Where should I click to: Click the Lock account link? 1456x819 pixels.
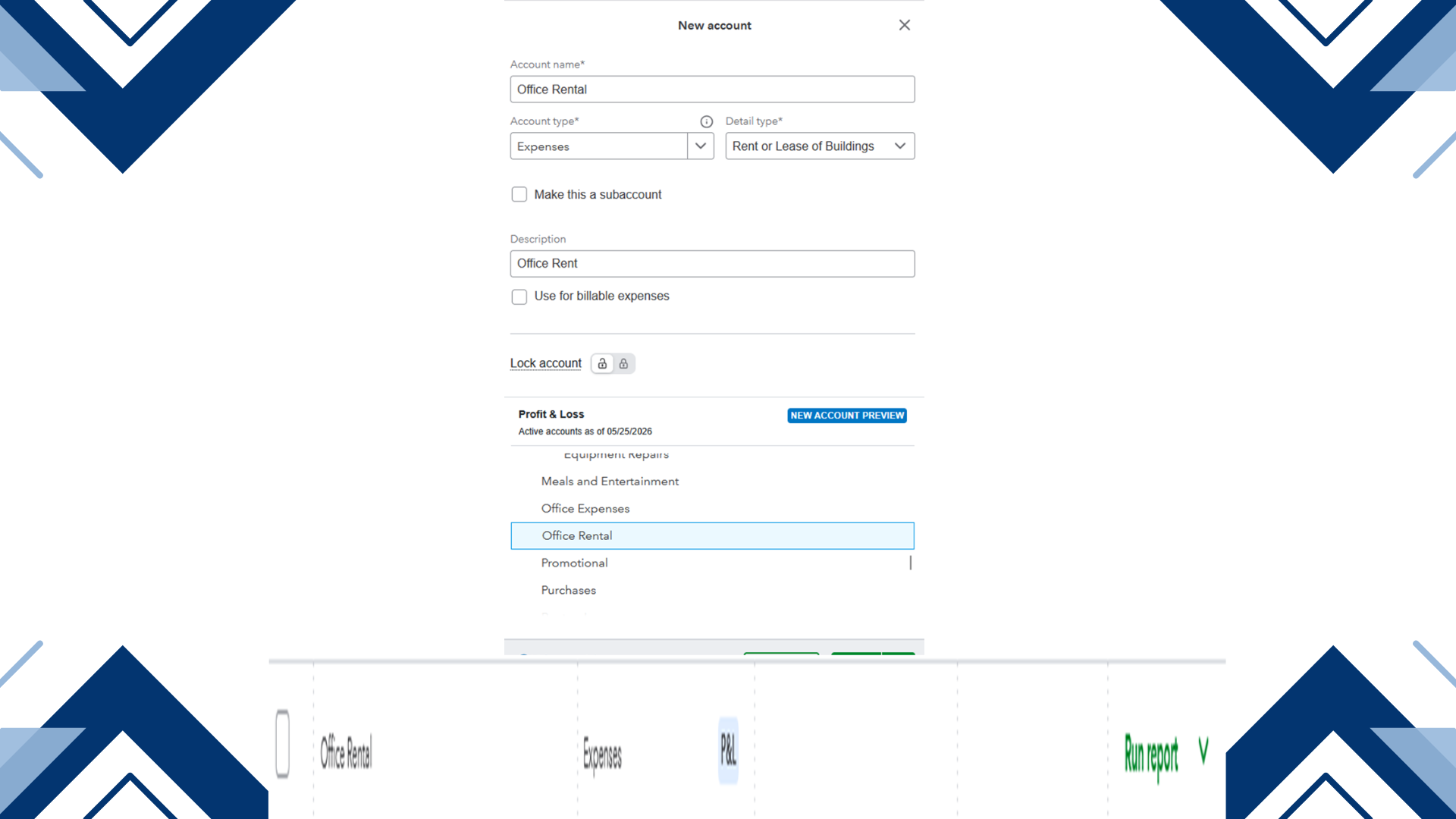[x=545, y=363]
